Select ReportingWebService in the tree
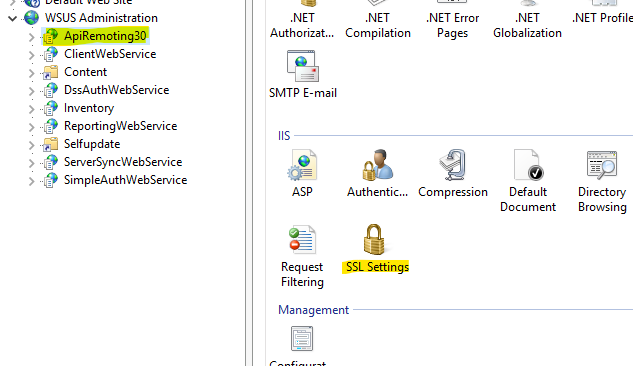The image size is (633, 366). point(120,126)
